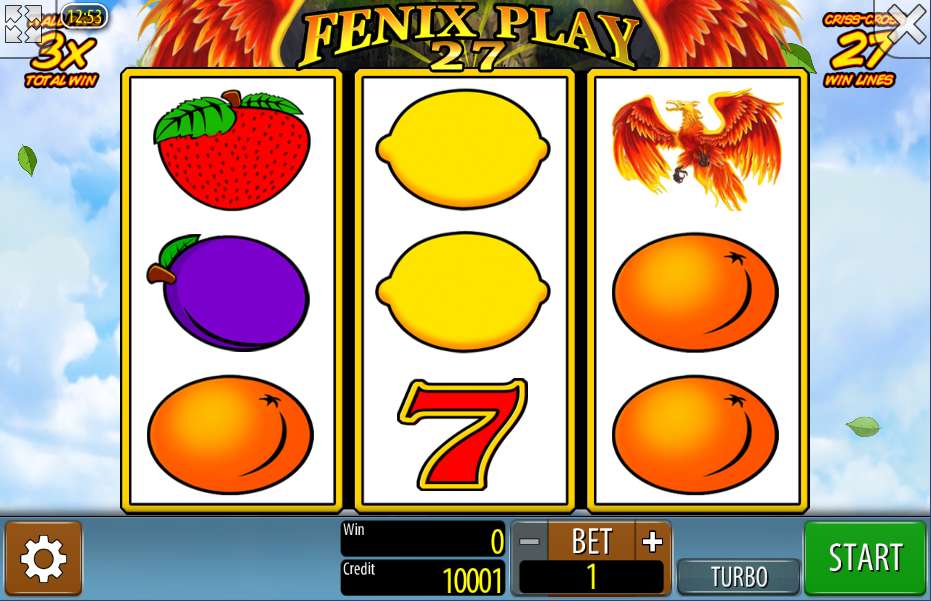Screen dimensions: 931x601
Task: Click the bottom orange on third reel
Action: pos(695,434)
